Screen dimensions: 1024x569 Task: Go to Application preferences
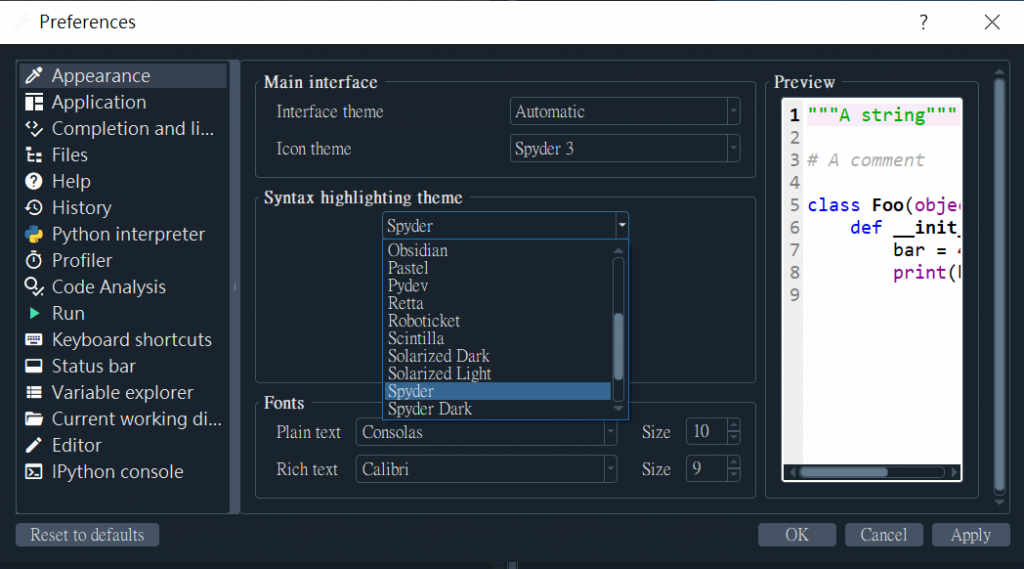(124, 103)
